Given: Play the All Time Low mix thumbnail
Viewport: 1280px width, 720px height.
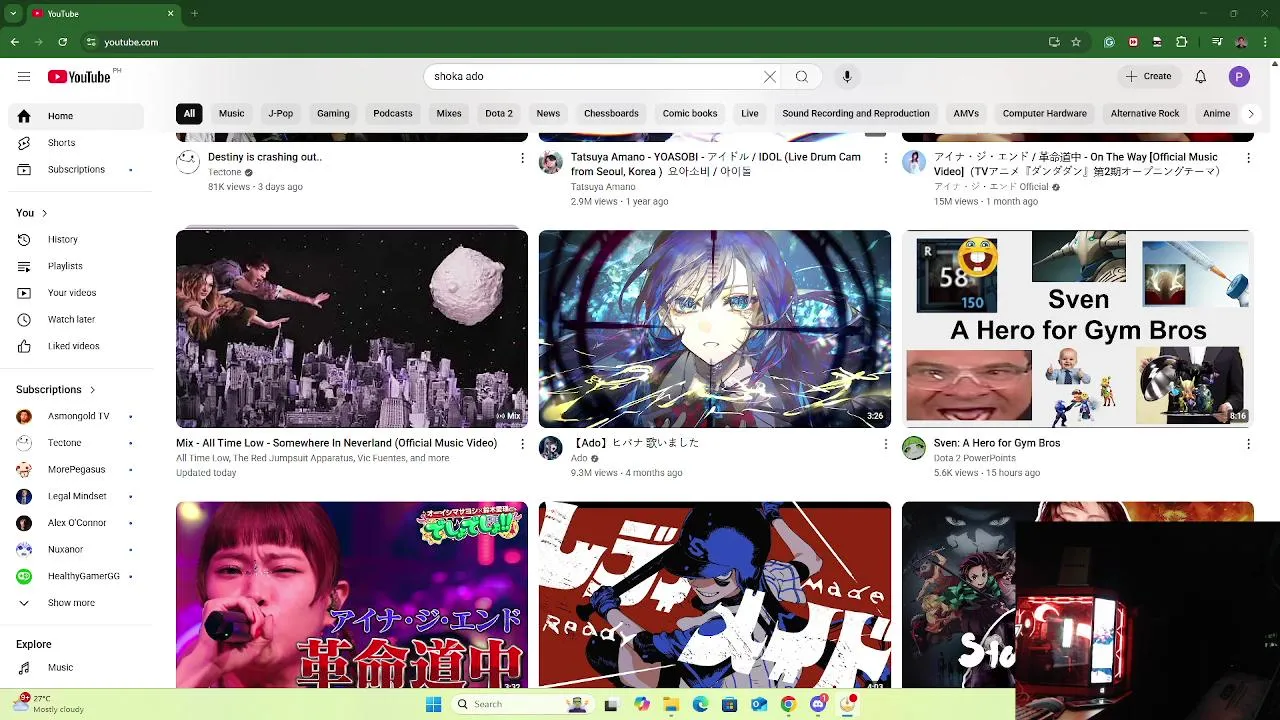Looking at the screenshot, I should pos(352,329).
